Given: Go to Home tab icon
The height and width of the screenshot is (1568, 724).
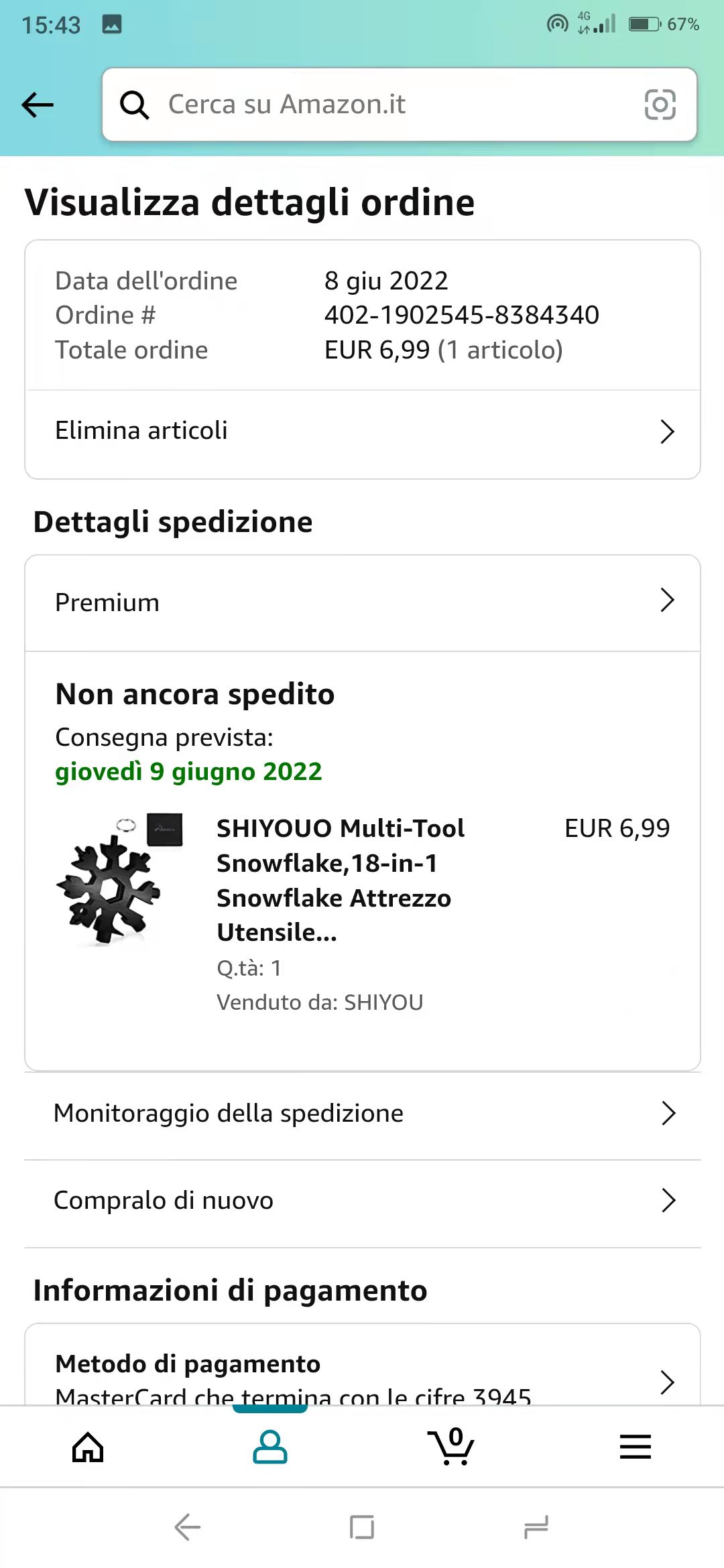Looking at the screenshot, I should [x=88, y=1447].
